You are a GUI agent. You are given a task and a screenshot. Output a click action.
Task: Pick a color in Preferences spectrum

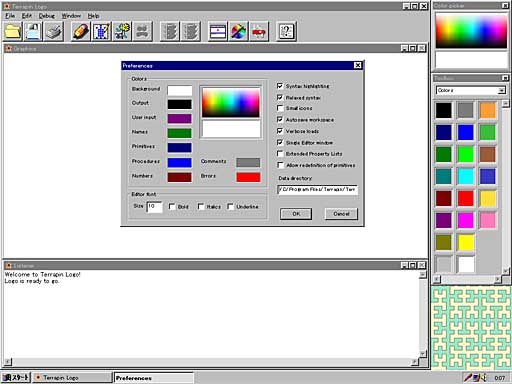[x=231, y=102]
